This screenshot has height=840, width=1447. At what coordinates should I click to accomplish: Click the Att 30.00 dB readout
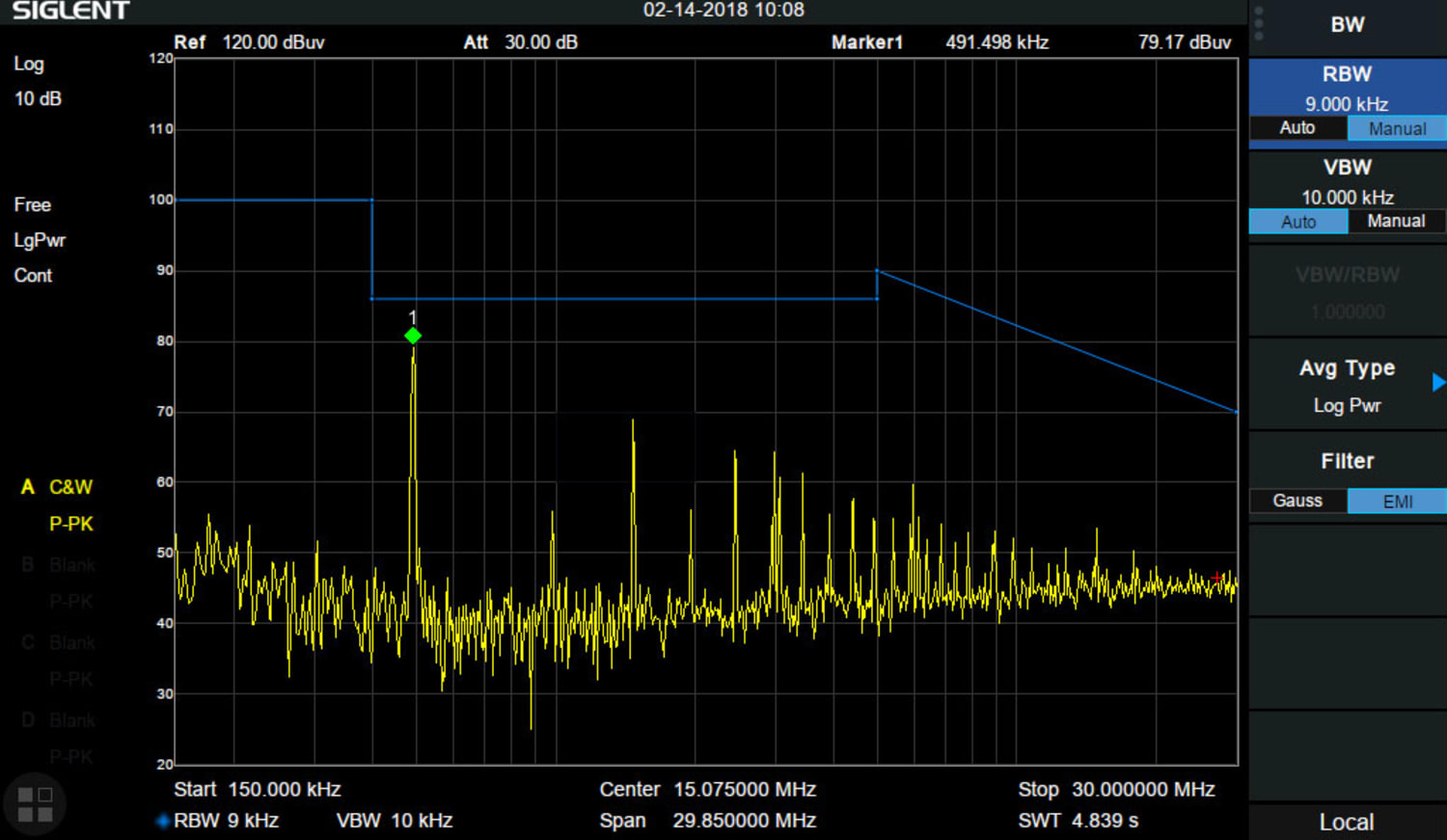(521, 42)
